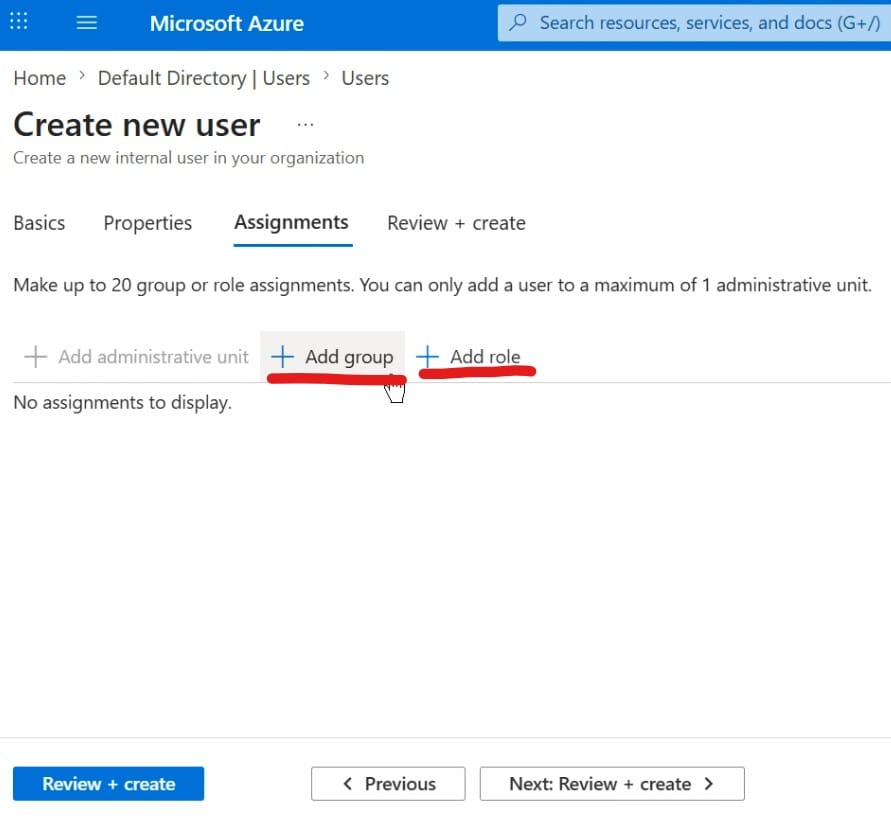Select the Assignments tab

tap(292, 223)
